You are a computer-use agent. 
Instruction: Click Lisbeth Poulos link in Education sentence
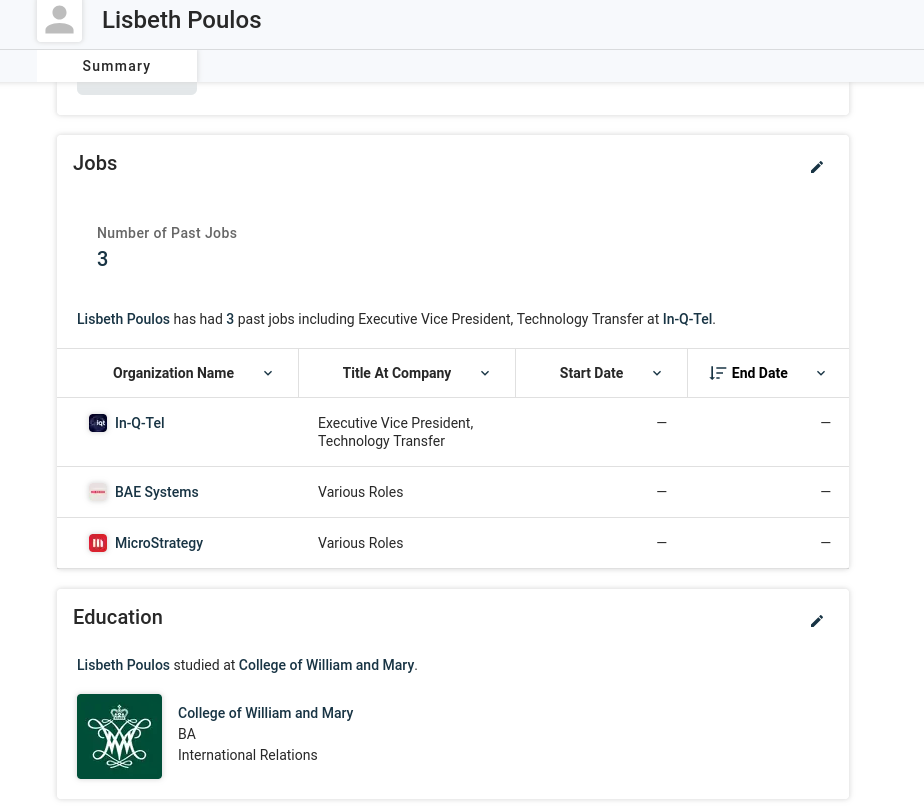123,665
